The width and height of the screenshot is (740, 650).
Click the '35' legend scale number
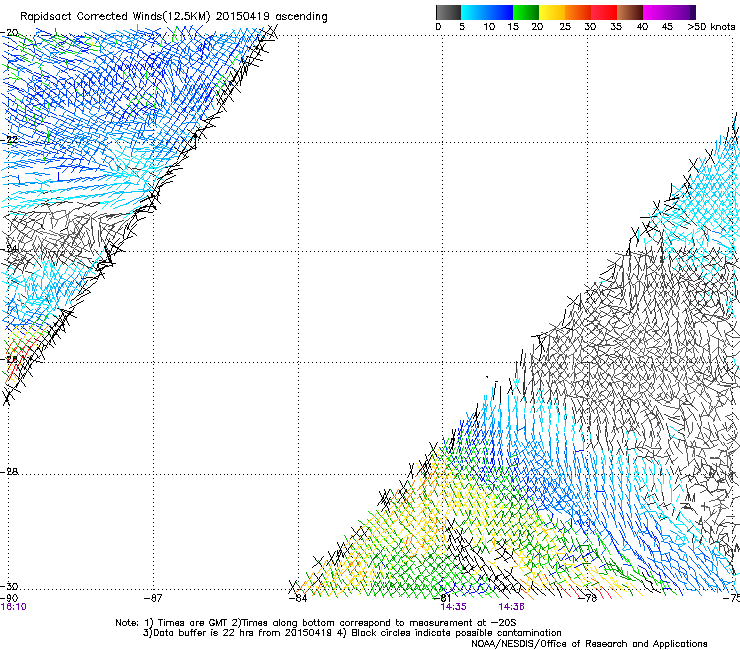click(616, 26)
